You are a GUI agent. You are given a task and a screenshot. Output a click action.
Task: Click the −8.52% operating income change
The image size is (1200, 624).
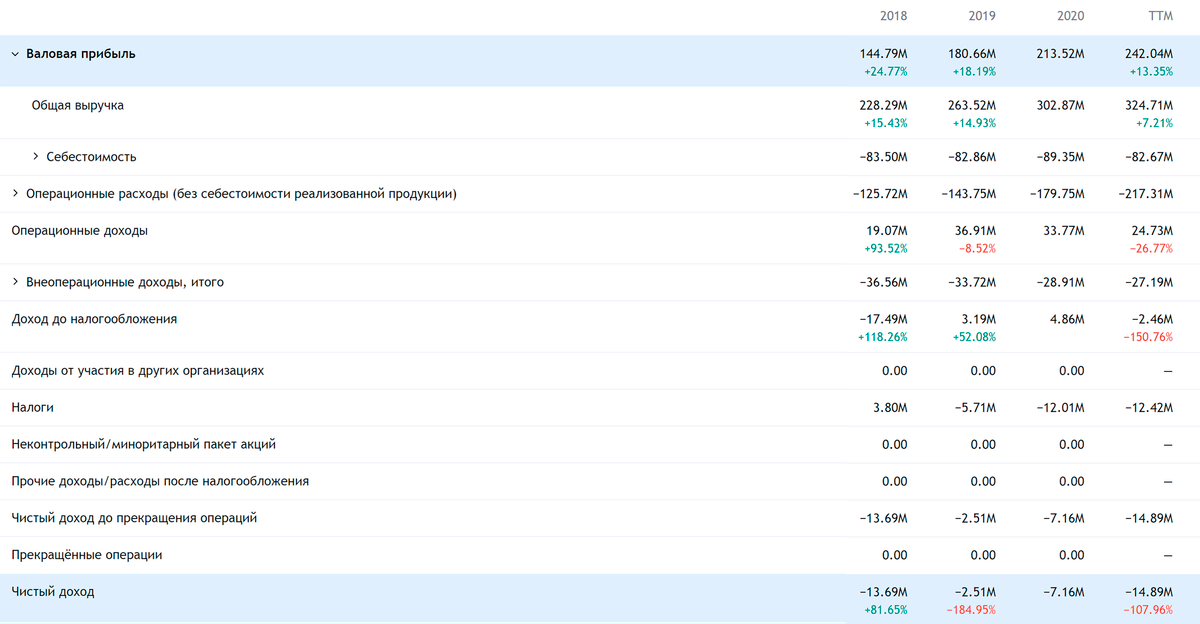tap(977, 249)
